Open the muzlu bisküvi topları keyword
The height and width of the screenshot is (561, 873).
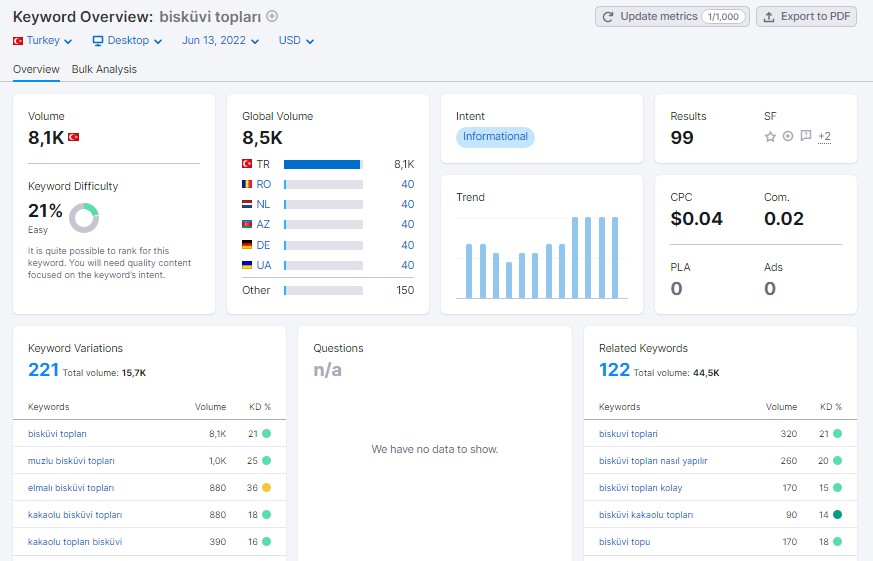pos(71,461)
